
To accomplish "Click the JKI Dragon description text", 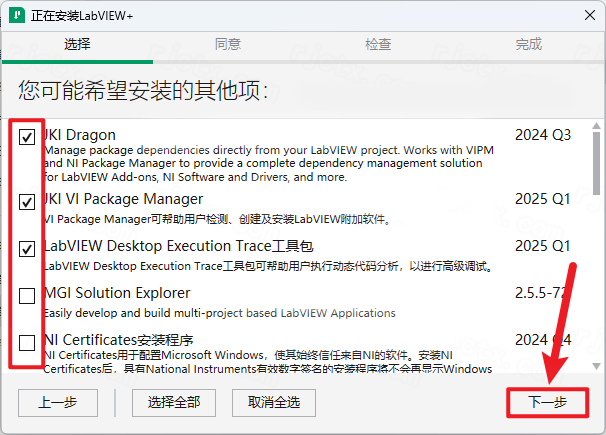I will (x=269, y=163).
